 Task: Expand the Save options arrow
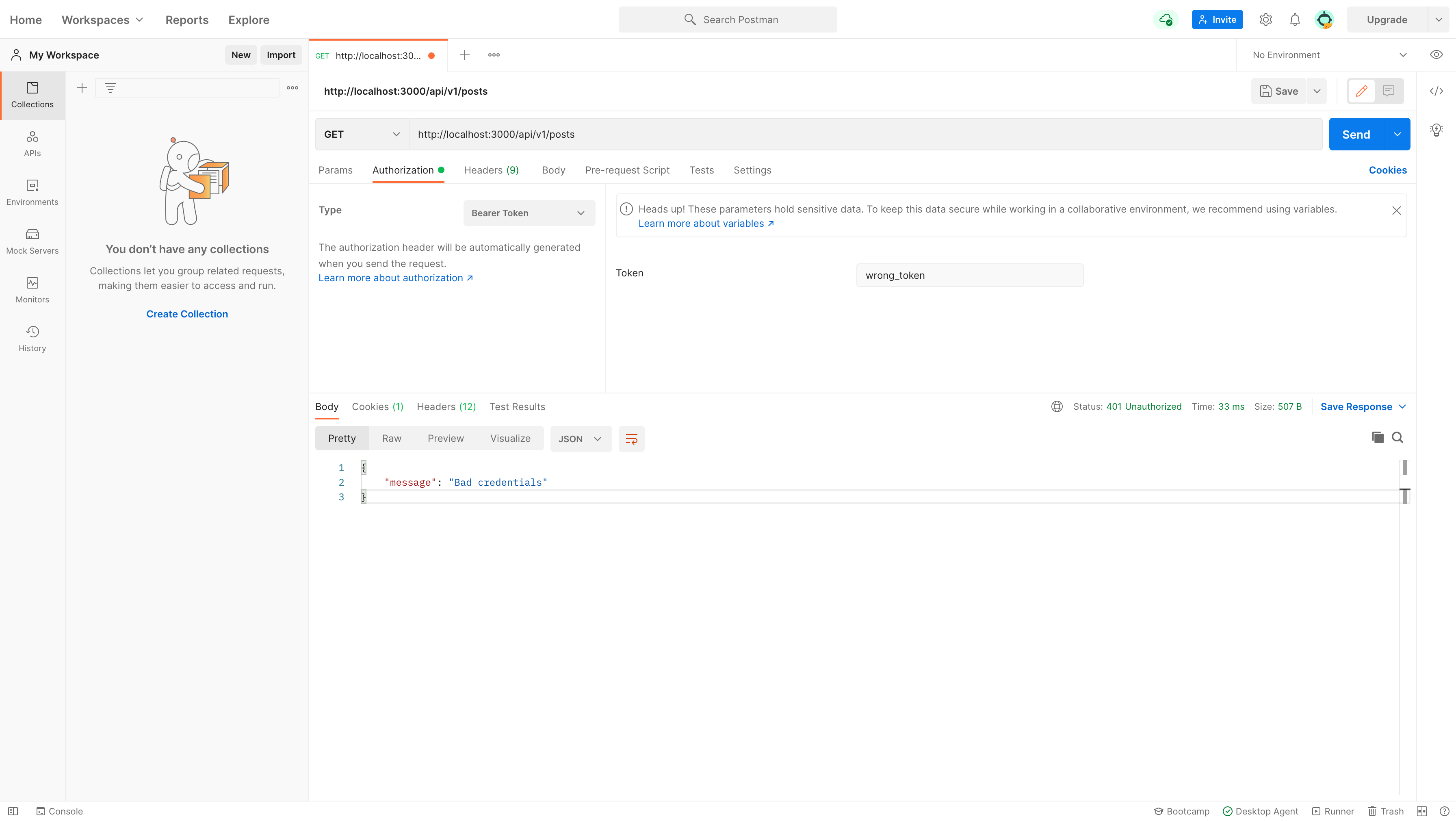click(x=1316, y=91)
